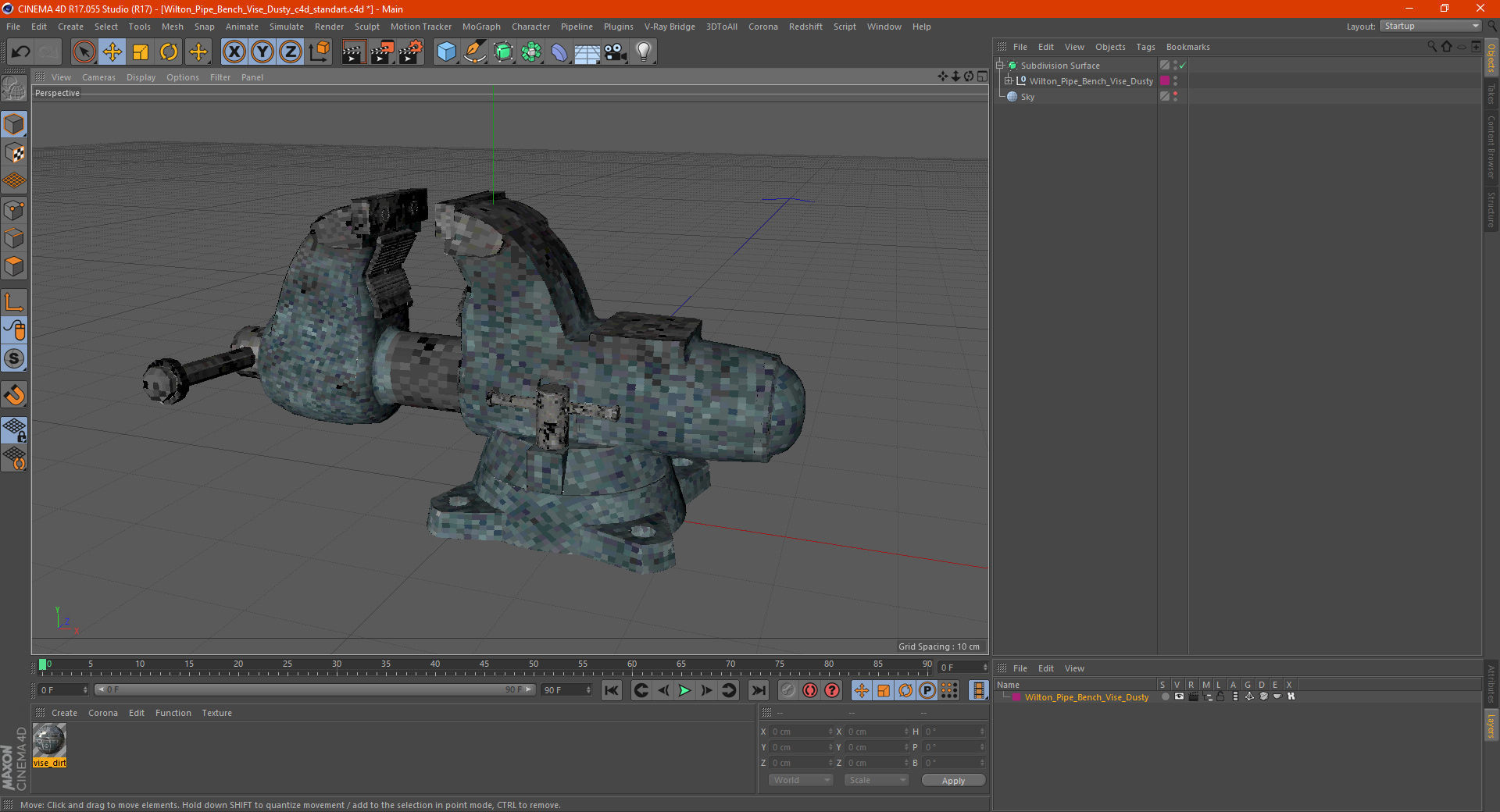Toggle X axis lock
Screen dimensions: 1500x812
coord(234,52)
